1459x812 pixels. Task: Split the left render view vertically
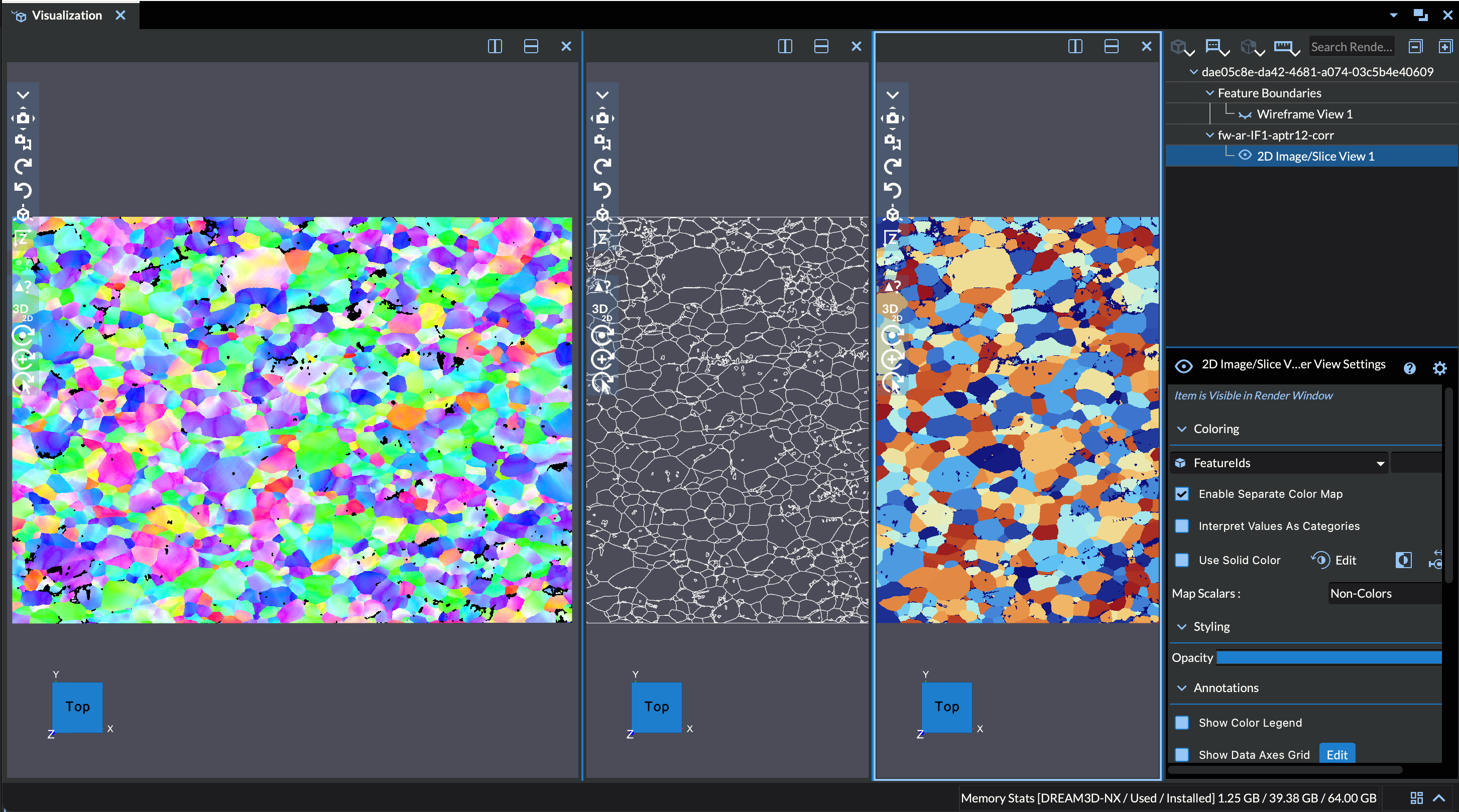[495, 47]
